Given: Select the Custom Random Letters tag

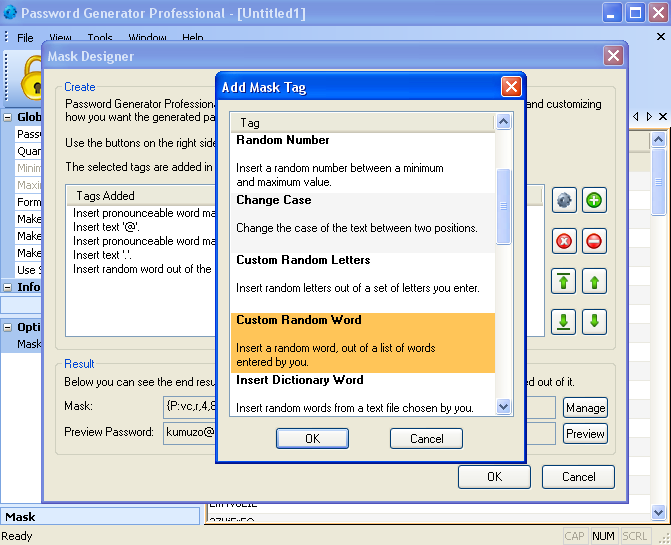Looking at the screenshot, I should pyautogui.click(x=363, y=283).
